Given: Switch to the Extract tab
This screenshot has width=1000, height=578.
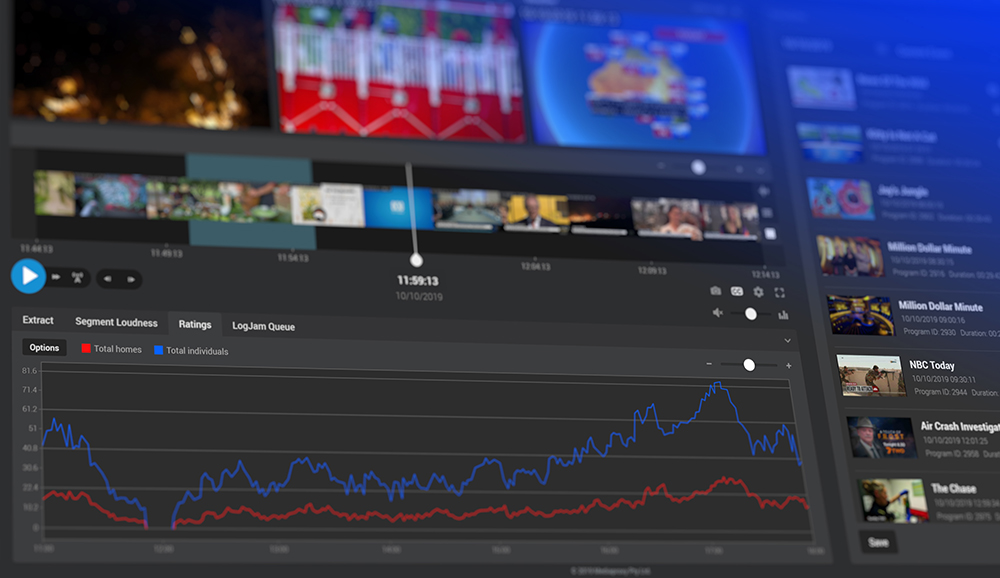Looking at the screenshot, I should click(x=38, y=320).
